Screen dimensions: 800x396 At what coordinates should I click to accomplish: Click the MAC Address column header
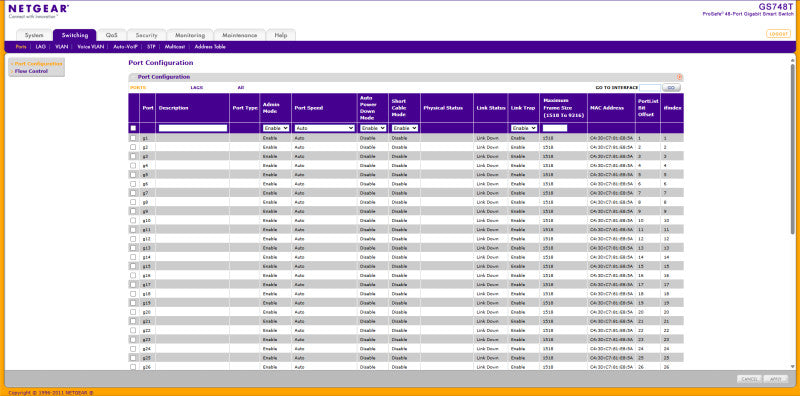pyautogui.click(x=607, y=108)
